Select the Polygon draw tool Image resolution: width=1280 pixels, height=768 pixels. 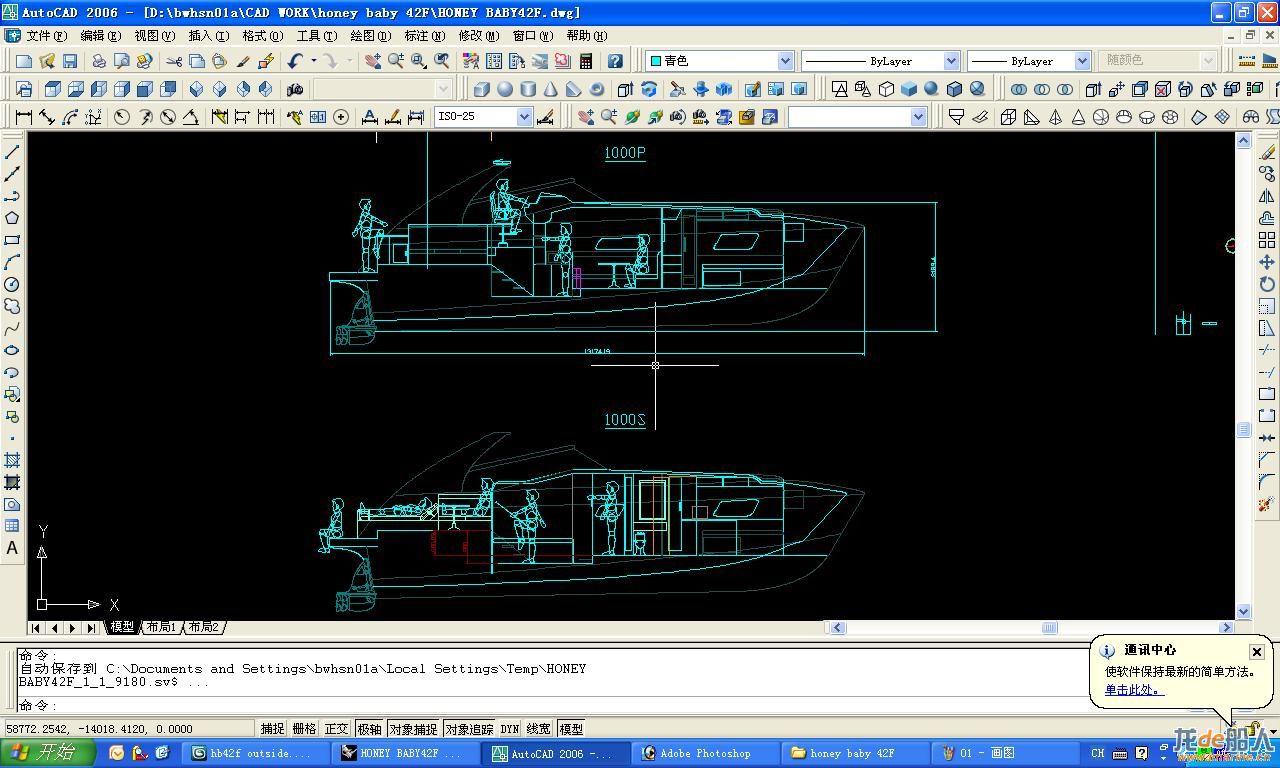[x=12, y=218]
